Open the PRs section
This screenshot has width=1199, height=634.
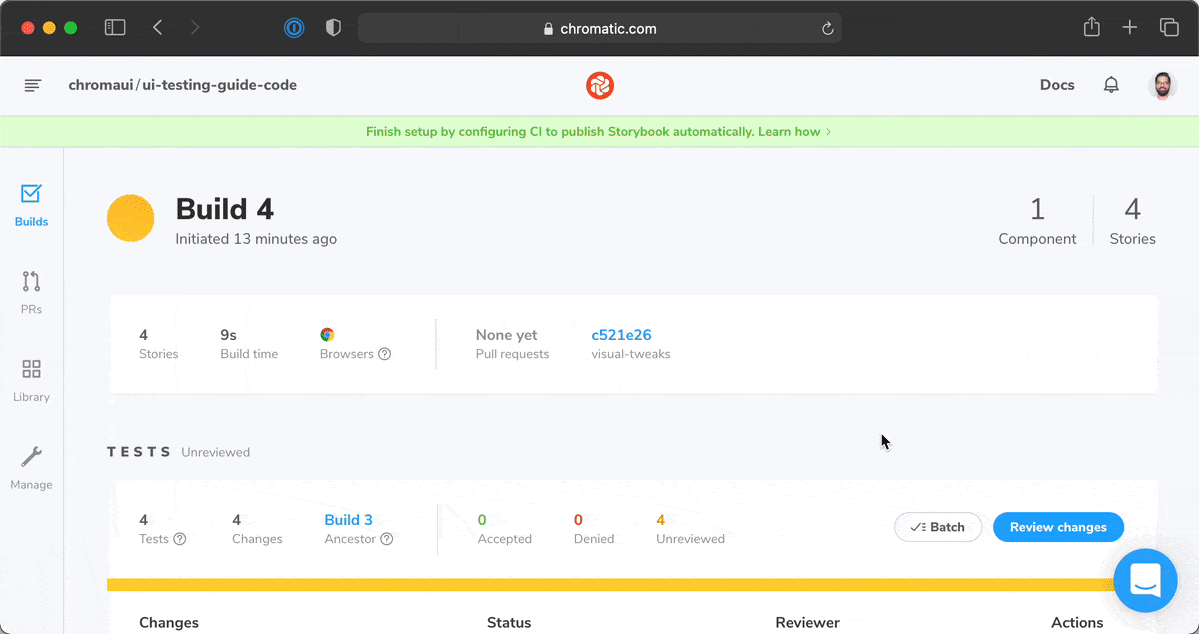coord(31,292)
